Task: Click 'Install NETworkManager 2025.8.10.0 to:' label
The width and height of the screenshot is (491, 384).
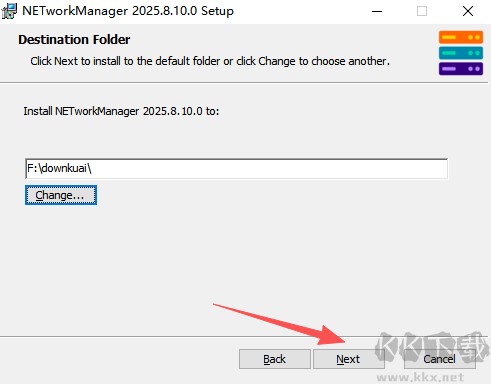Action: pyautogui.click(x=121, y=111)
